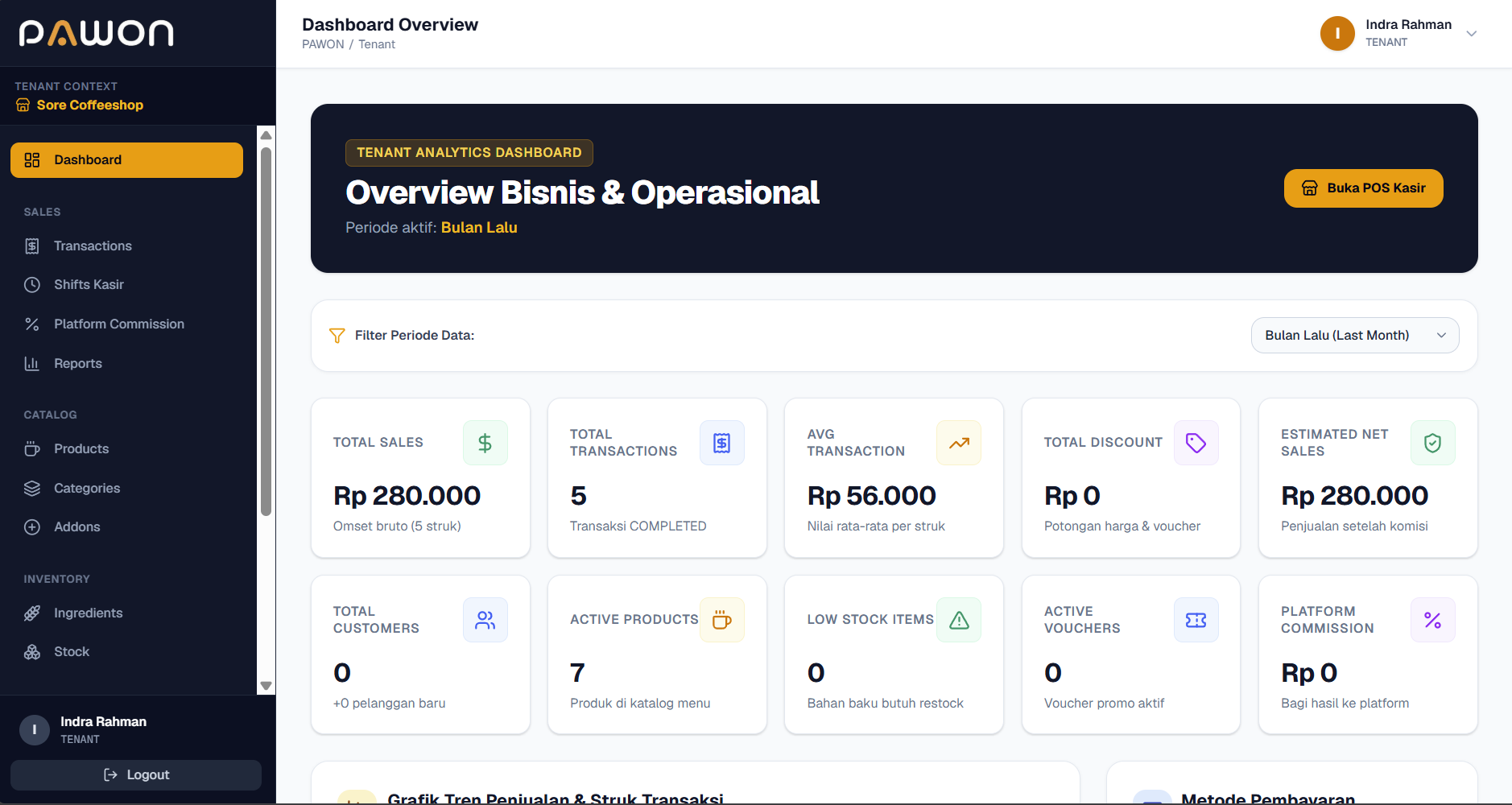Click the sidebar scrollbar down arrow
Image resolution: width=1512 pixels, height=805 pixels.
(x=266, y=686)
